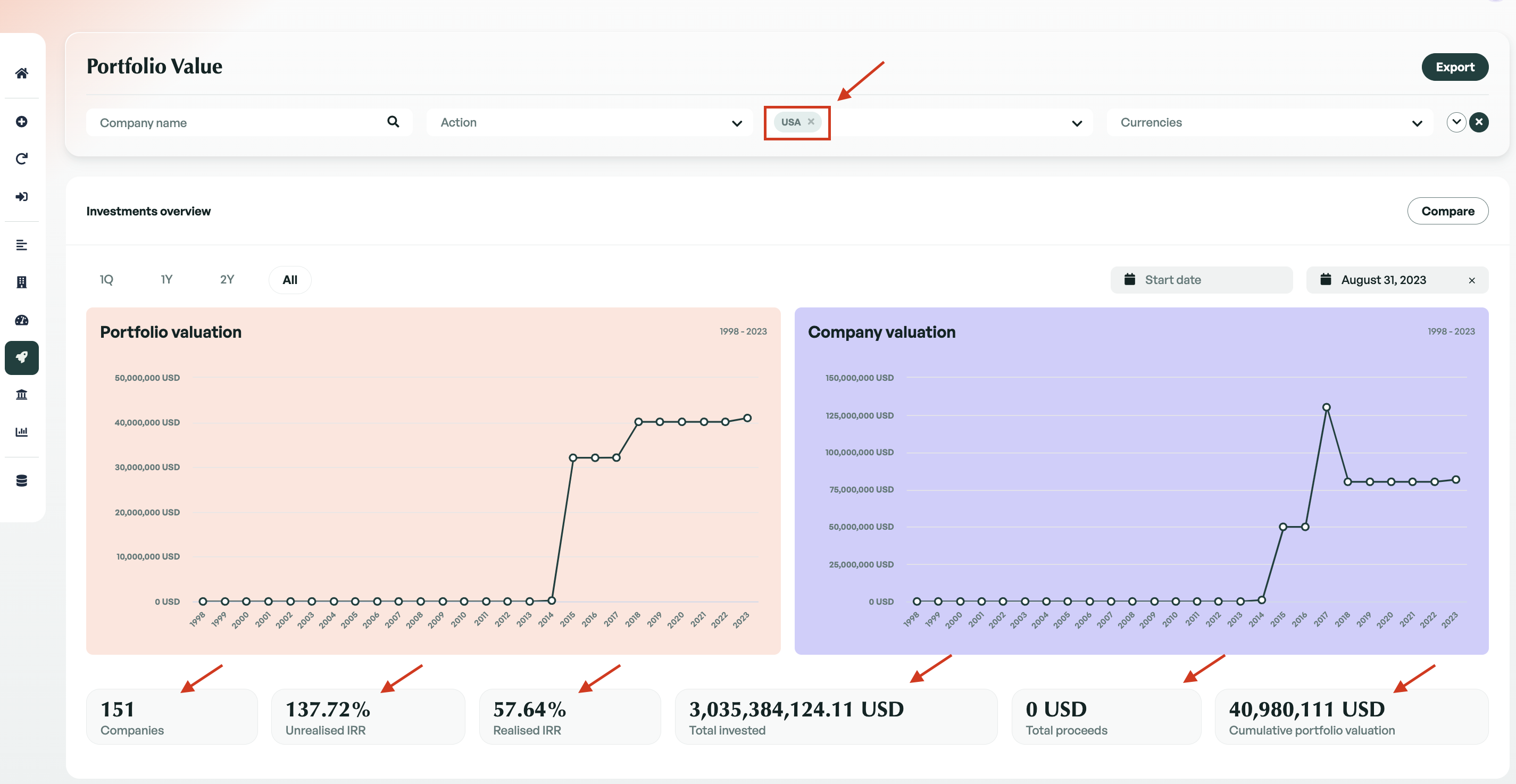
Task: Open the bank institution sidebar icon
Action: [22, 395]
